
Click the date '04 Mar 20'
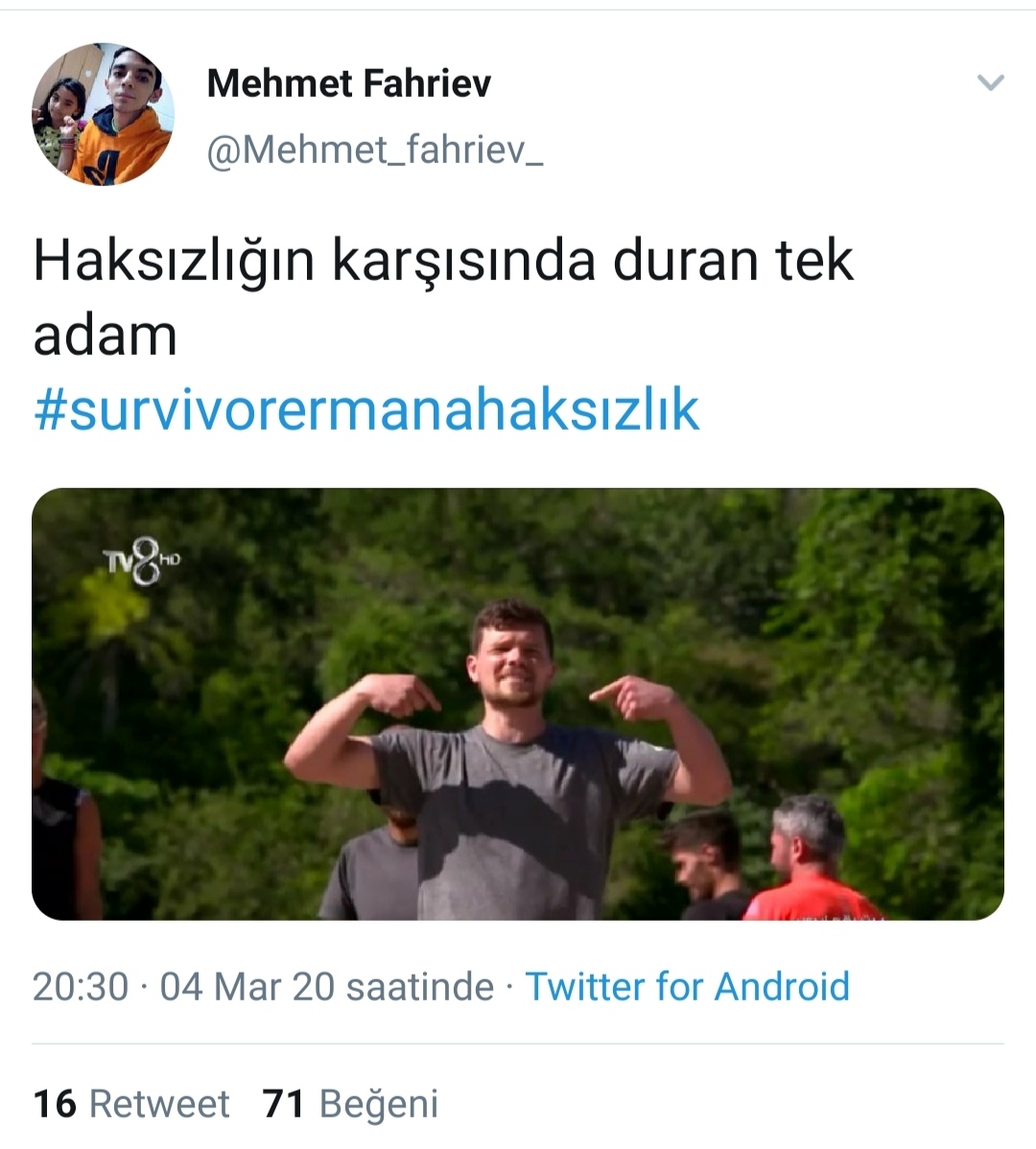coord(247,986)
